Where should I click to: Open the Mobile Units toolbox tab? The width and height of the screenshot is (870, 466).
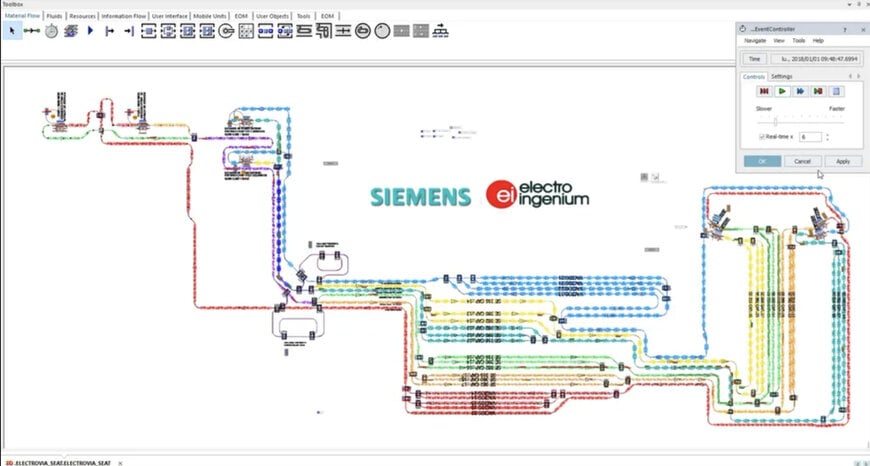[x=210, y=16]
